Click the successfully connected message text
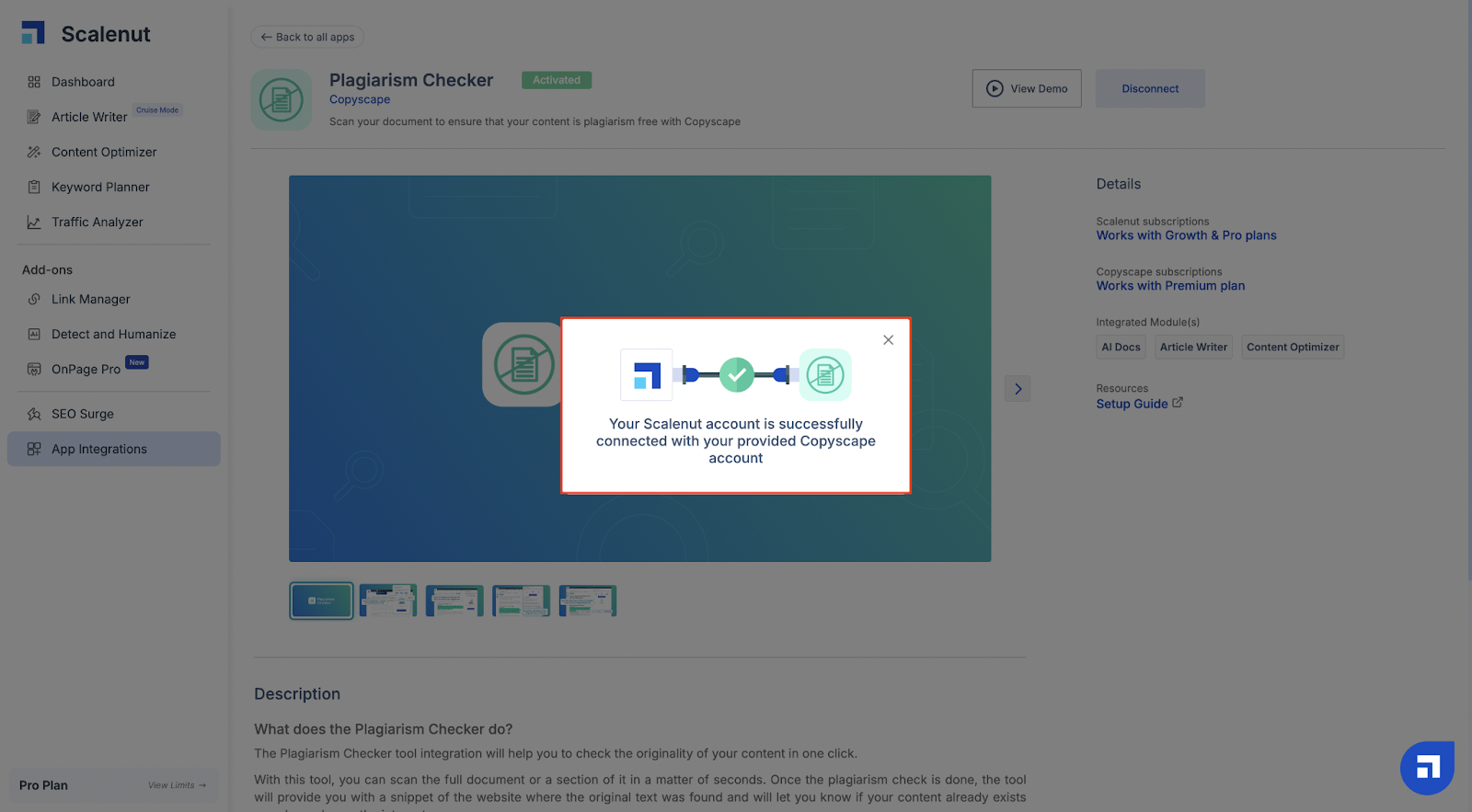The width and height of the screenshot is (1472, 812). [736, 440]
